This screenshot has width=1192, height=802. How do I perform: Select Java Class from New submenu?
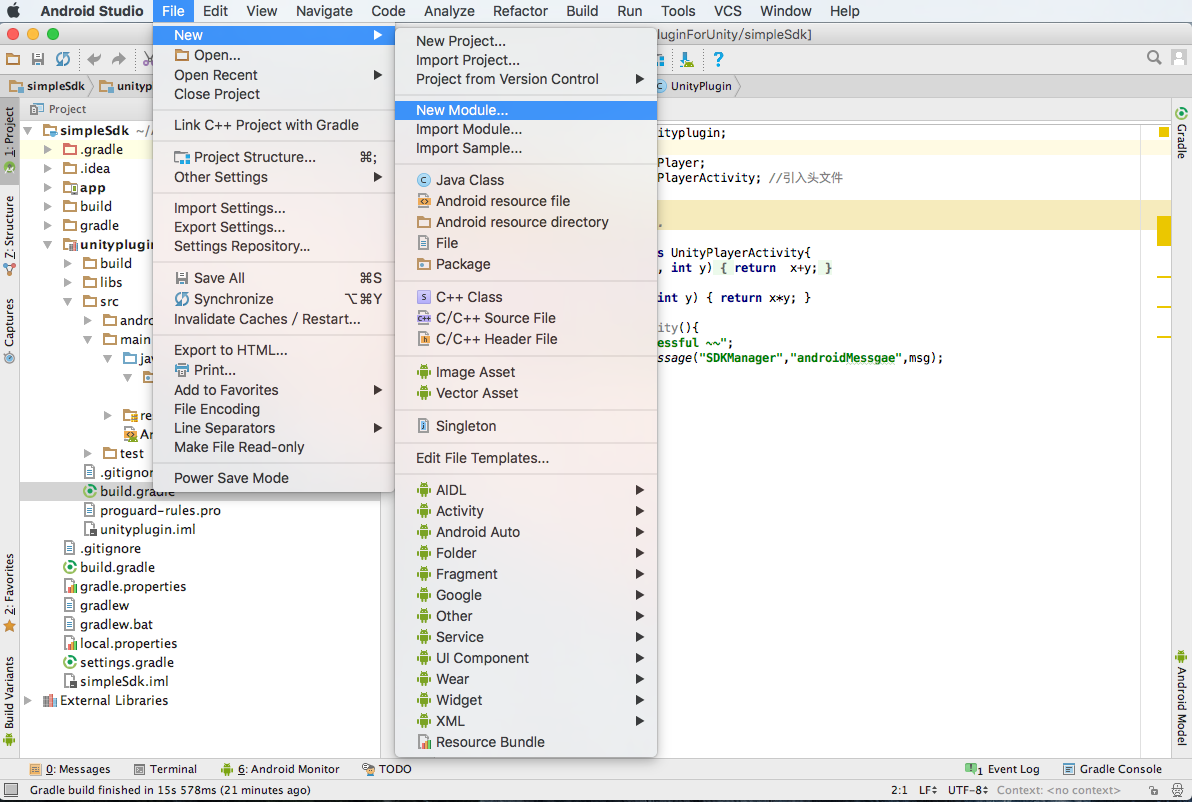tap(526, 180)
